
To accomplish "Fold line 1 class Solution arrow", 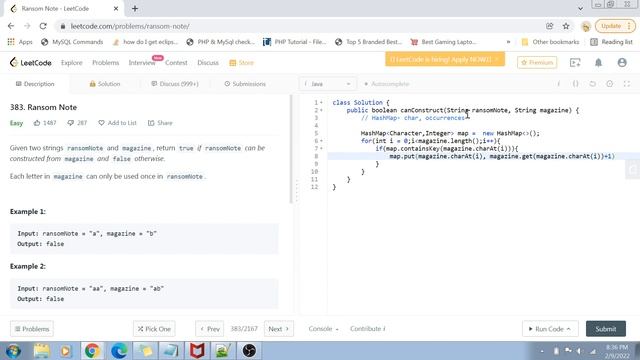I will 321,102.
